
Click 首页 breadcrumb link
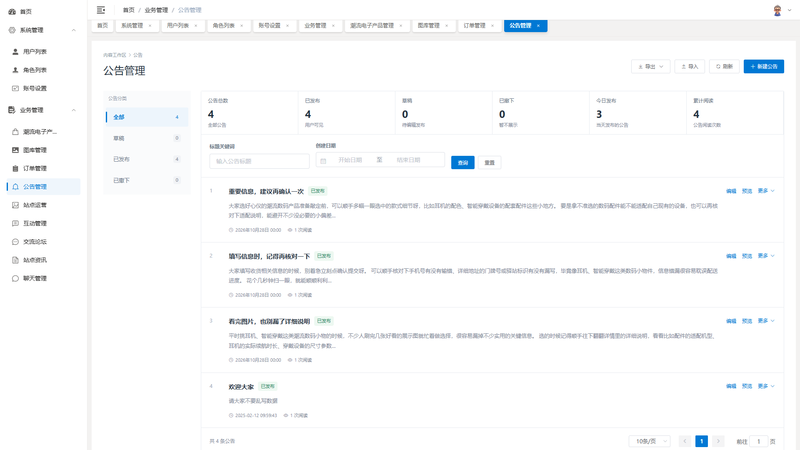[129, 10]
